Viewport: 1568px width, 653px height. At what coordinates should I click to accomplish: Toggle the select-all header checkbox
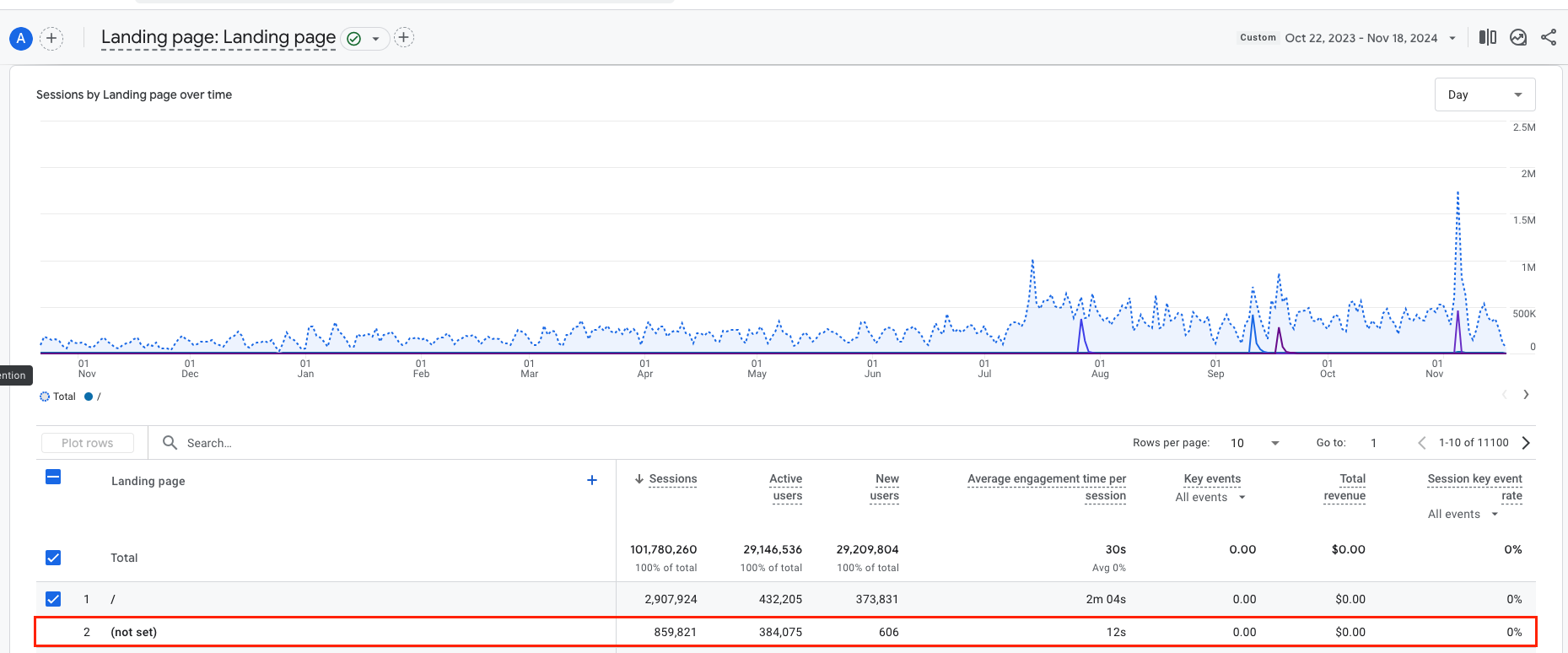[53, 477]
